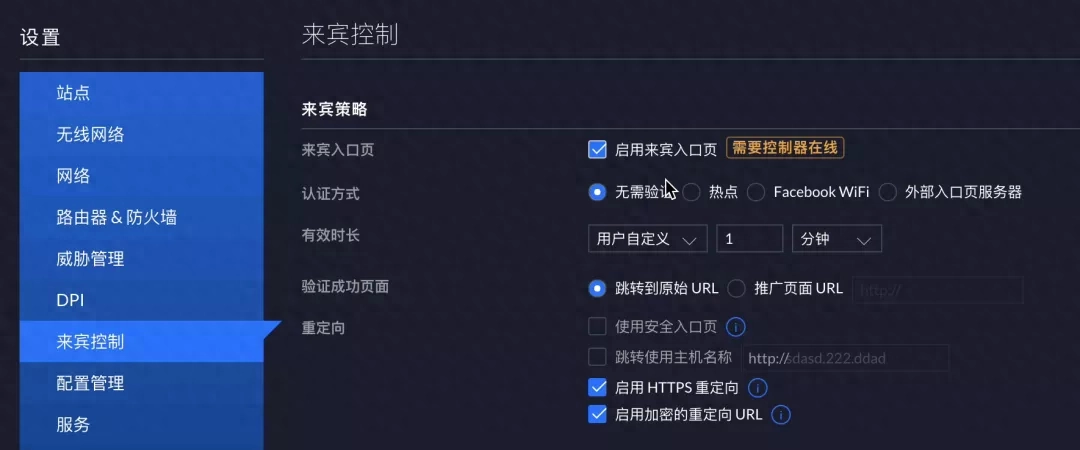This screenshot has width=1080, height=450.
Task: Select 外部入口页服务器 radio option
Action: coord(887,192)
